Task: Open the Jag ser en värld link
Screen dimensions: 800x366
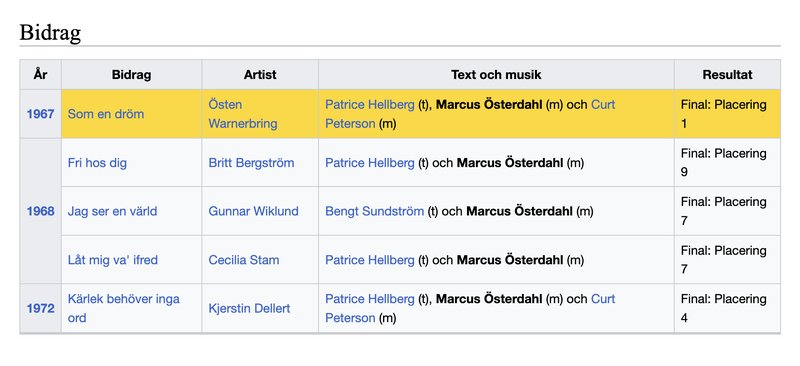Action: tap(112, 211)
